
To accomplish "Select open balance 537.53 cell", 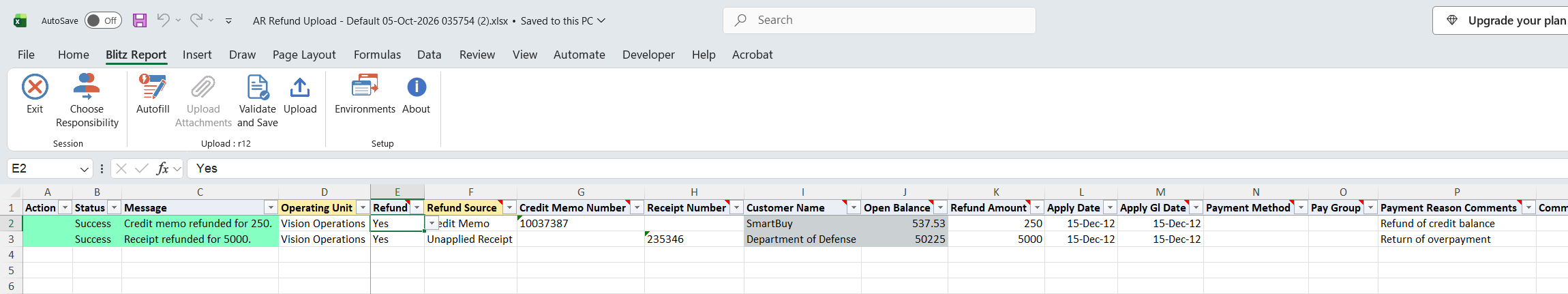I will click(905, 223).
